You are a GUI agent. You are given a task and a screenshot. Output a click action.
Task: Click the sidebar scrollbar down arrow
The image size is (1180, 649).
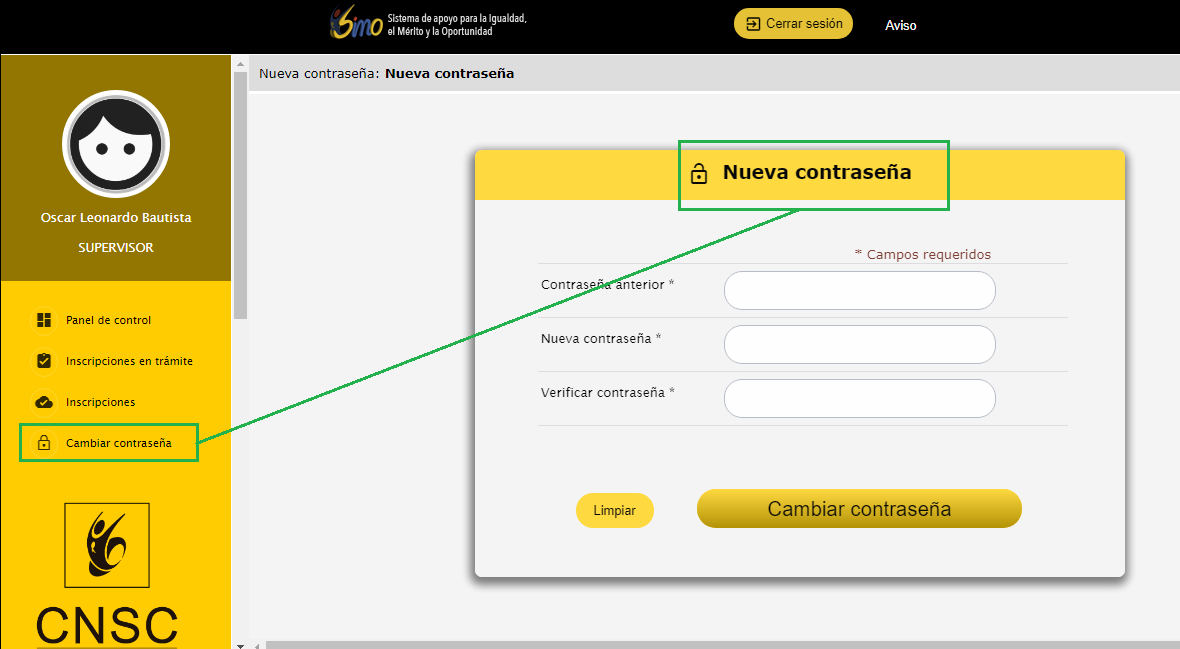coord(240,644)
